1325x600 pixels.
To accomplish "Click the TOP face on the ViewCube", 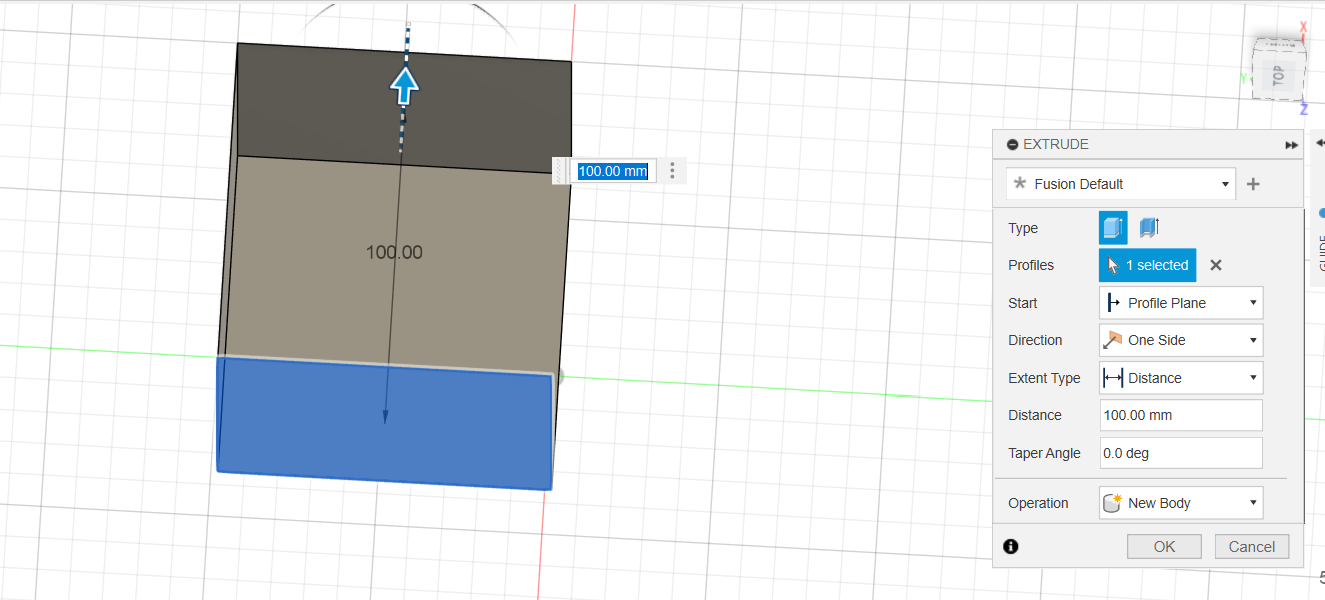I will coord(1278,74).
